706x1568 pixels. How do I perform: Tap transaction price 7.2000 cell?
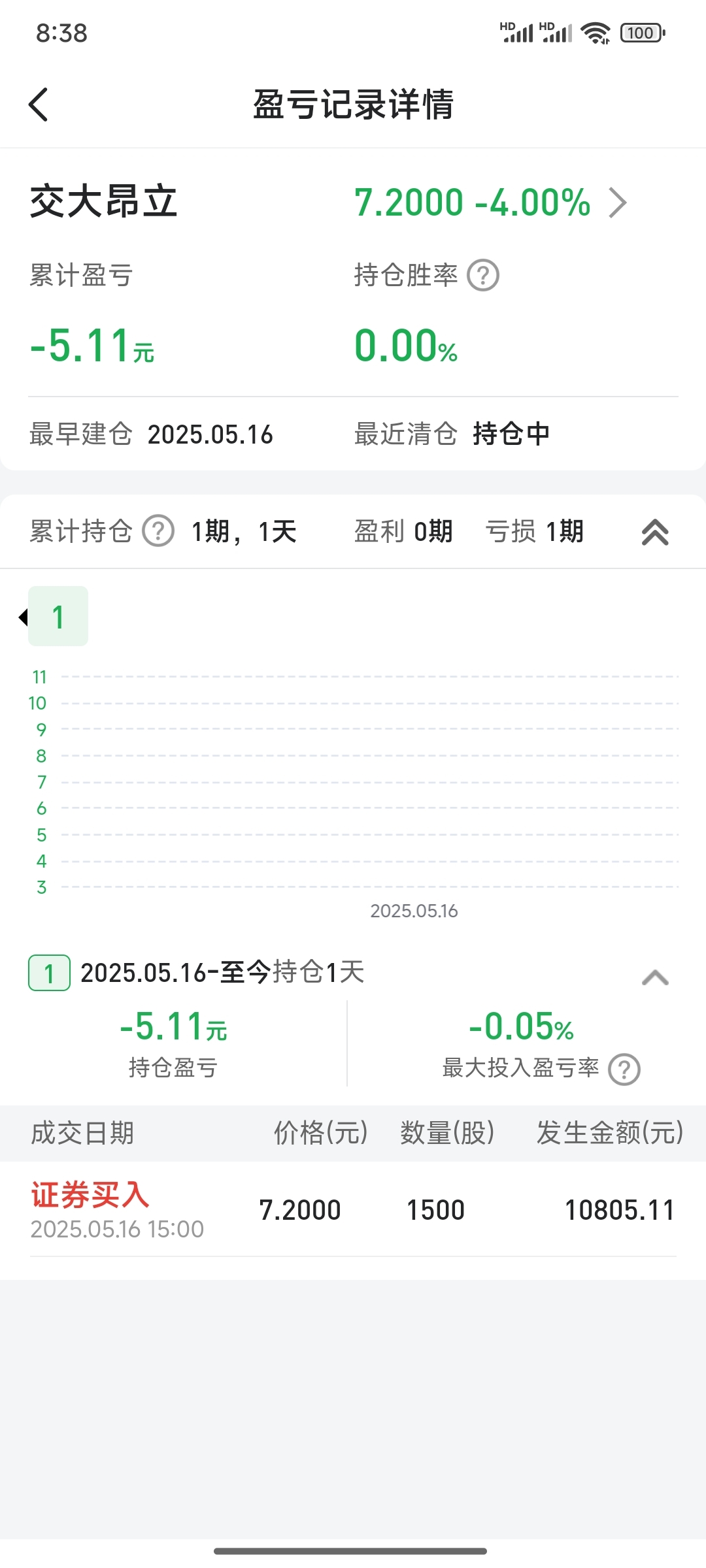pyautogui.click(x=300, y=1210)
